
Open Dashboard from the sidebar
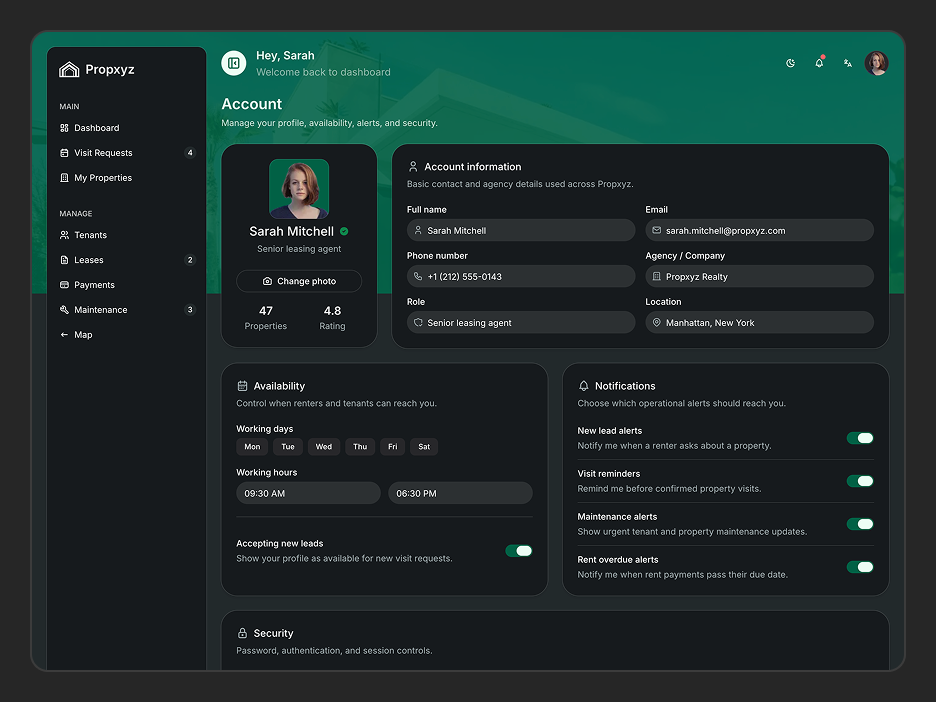tap(127, 128)
